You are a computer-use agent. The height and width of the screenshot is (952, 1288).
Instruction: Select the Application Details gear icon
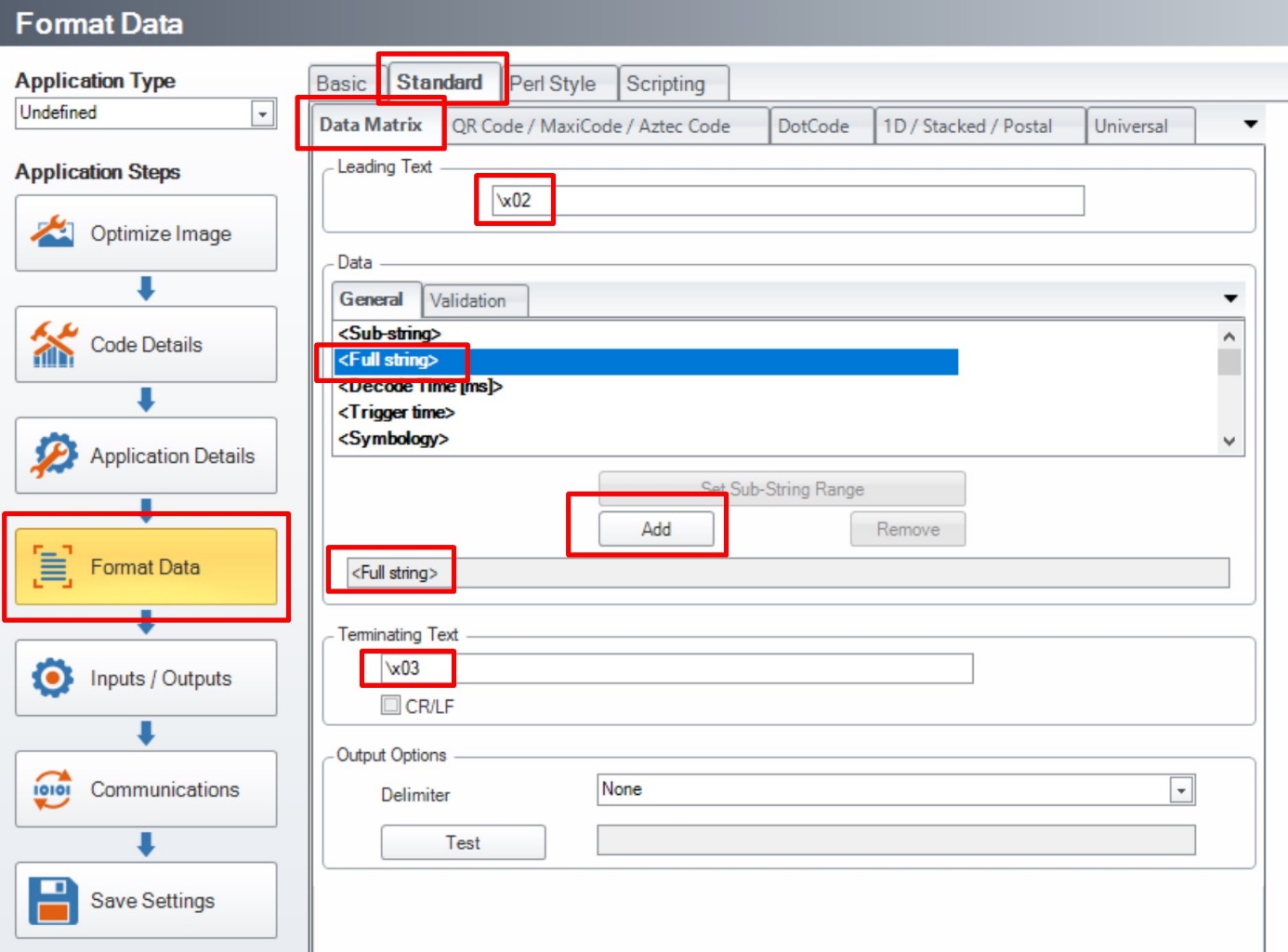(53, 456)
